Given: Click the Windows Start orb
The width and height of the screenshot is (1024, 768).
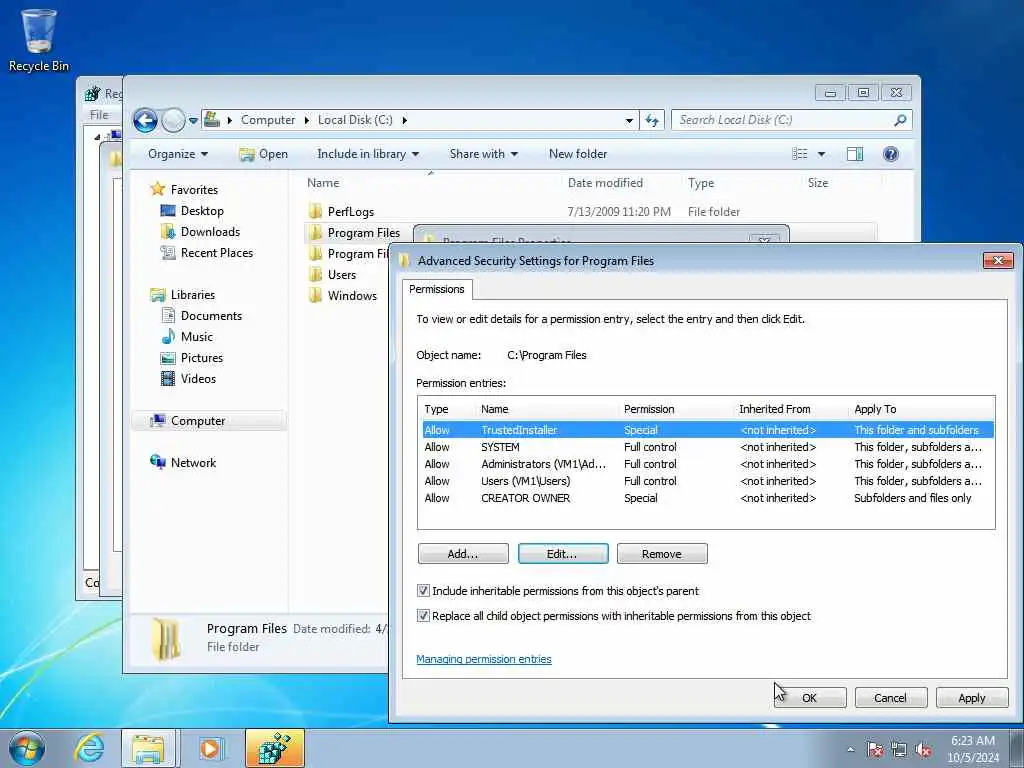Looking at the screenshot, I should coord(27,748).
